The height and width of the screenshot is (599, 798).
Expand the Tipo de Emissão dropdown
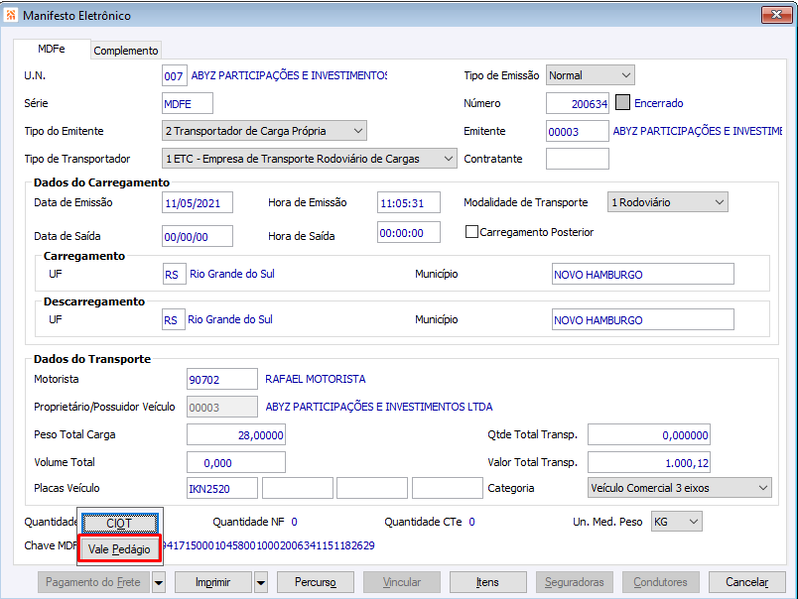coord(590,75)
